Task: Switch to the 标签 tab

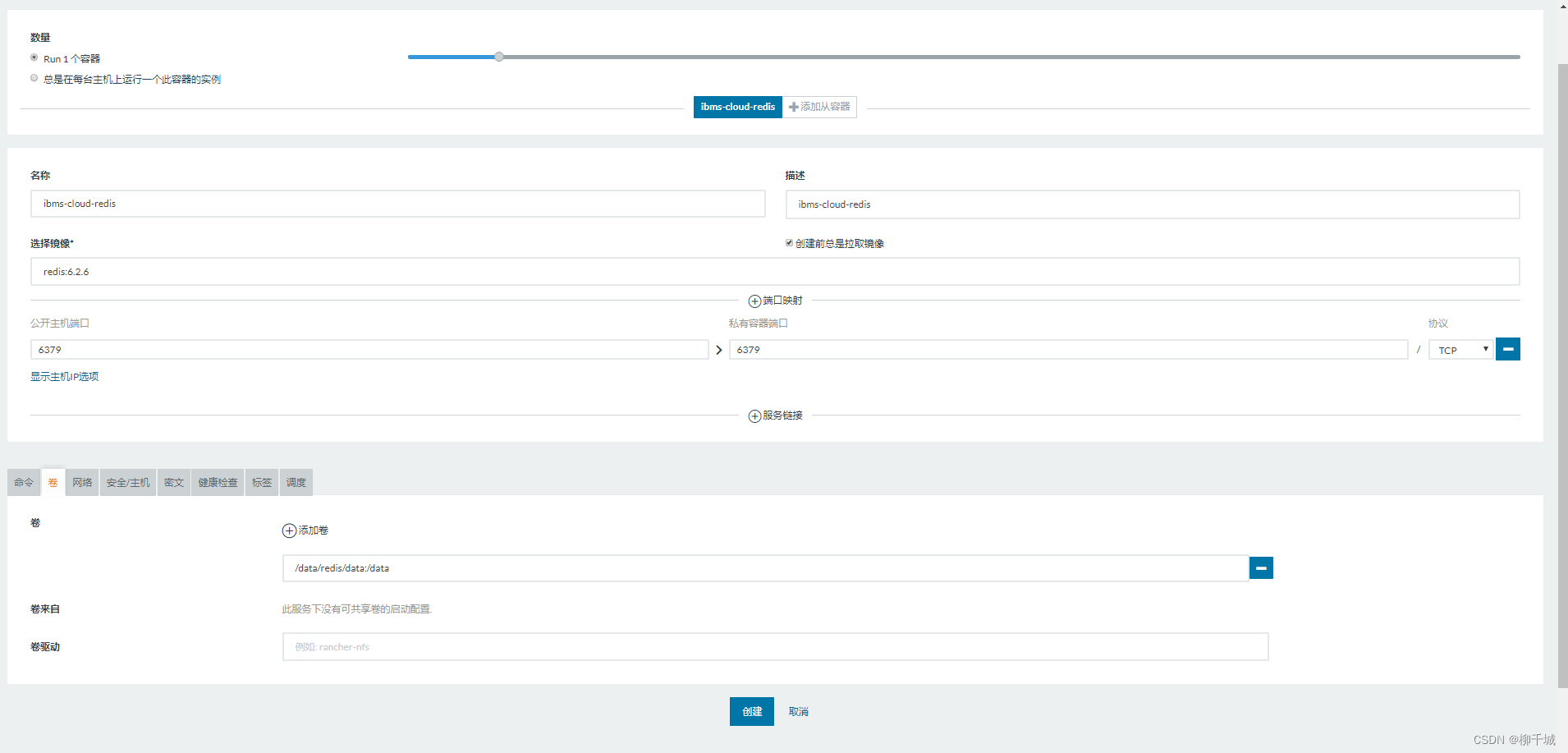Action: 262,483
